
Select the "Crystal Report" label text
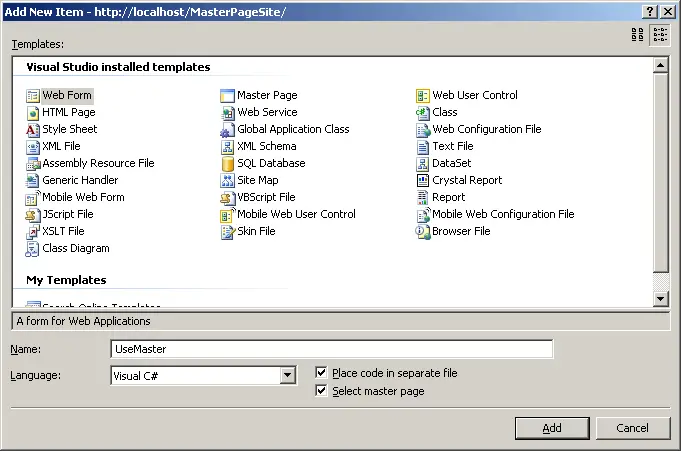point(467,180)
